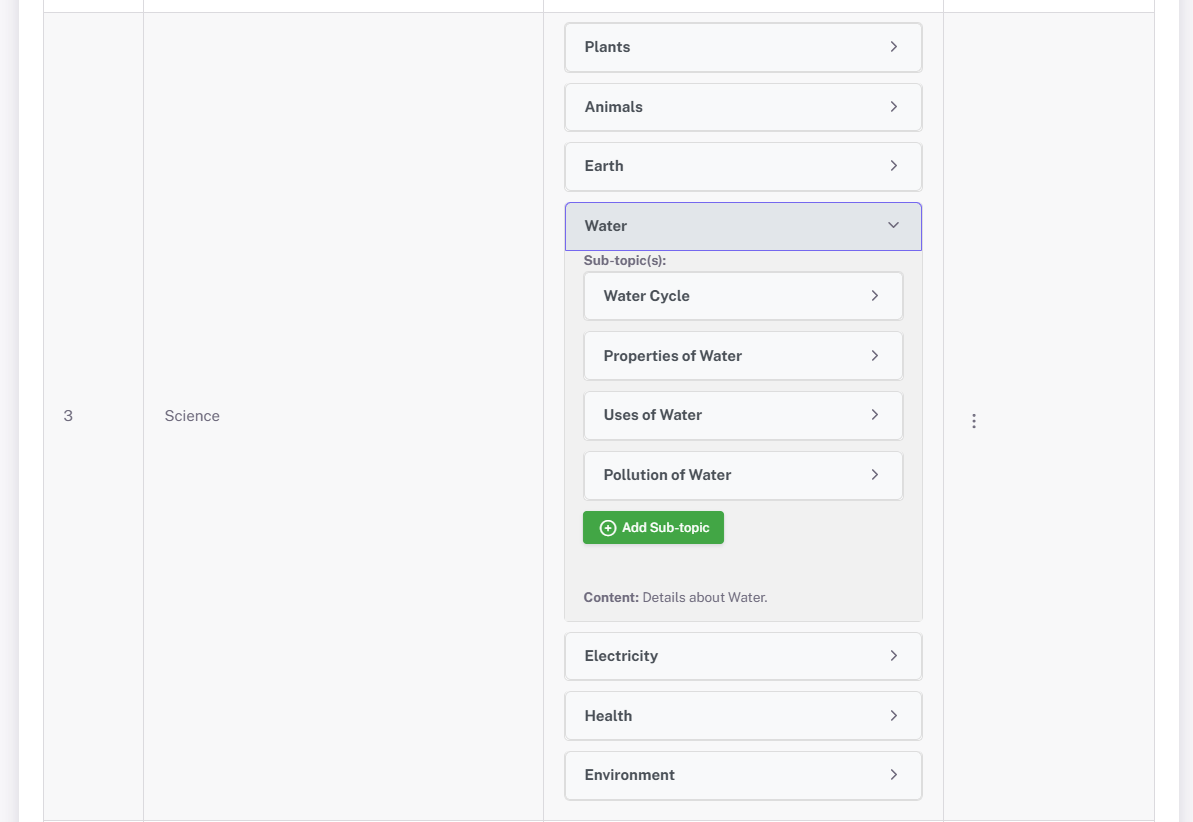Expand the Health topic
Viewport: 1193px width, 822px height.
coord(742,716)
